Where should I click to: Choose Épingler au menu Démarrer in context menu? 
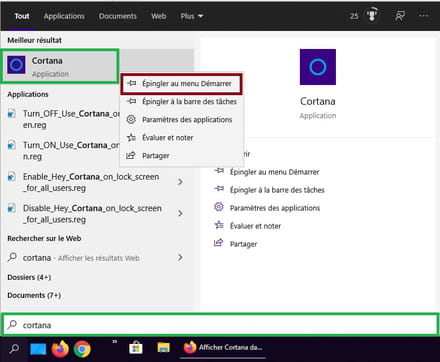(x=181, y=84)
